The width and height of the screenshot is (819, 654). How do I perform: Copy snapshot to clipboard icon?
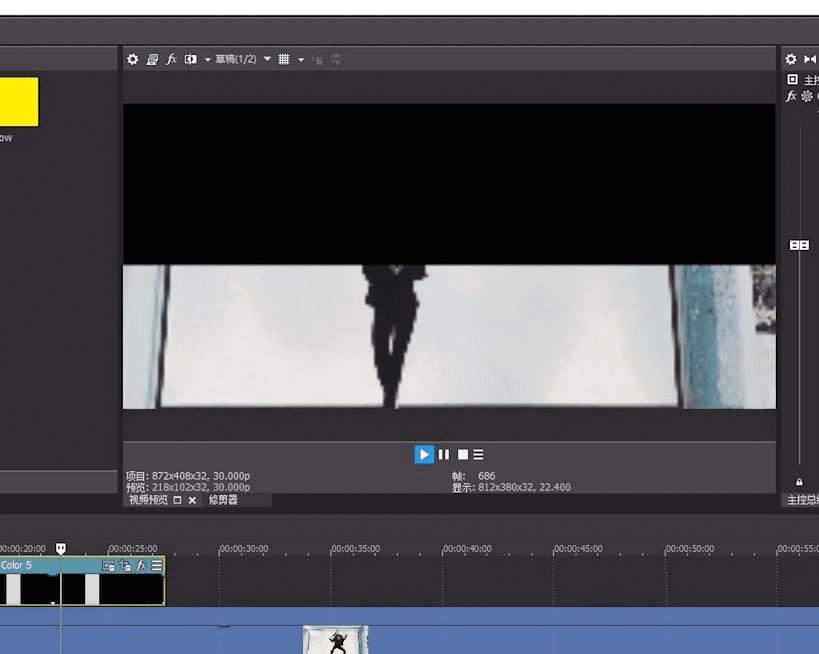(x=318, y=60)
